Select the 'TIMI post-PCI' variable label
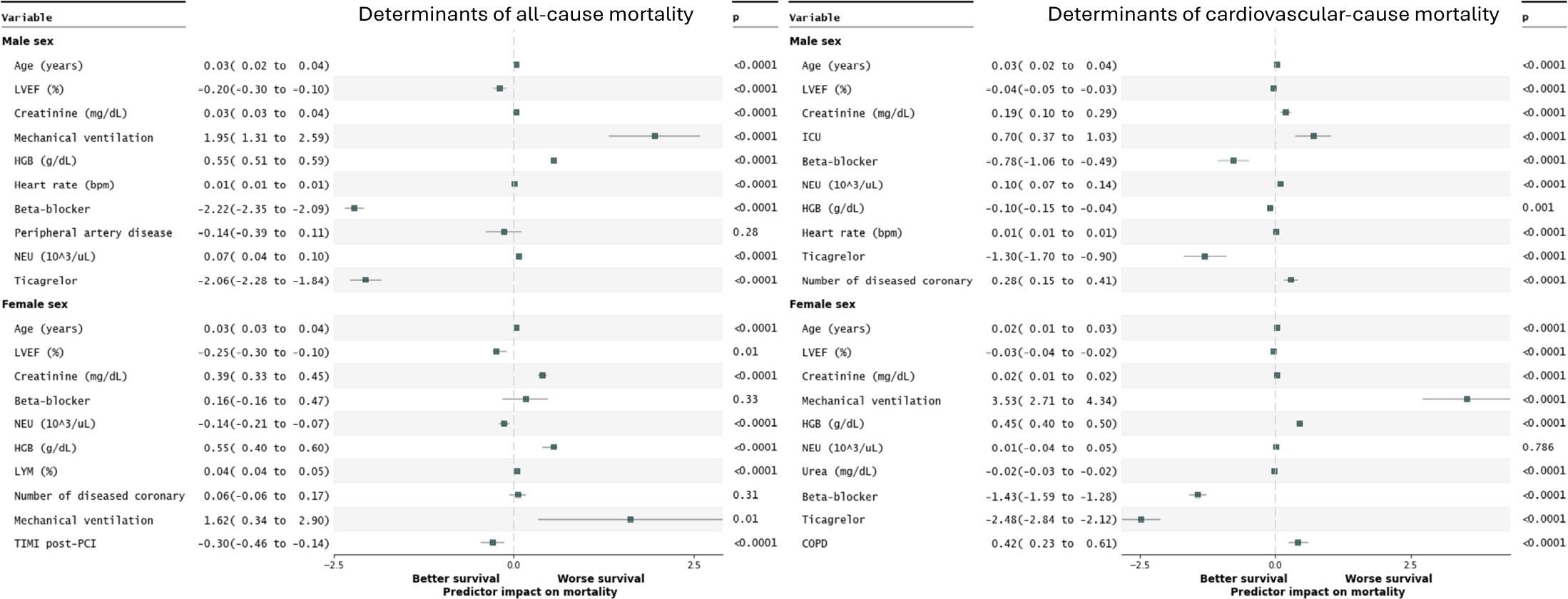The height and width of the screenshot is (599, 1568). 55,543
